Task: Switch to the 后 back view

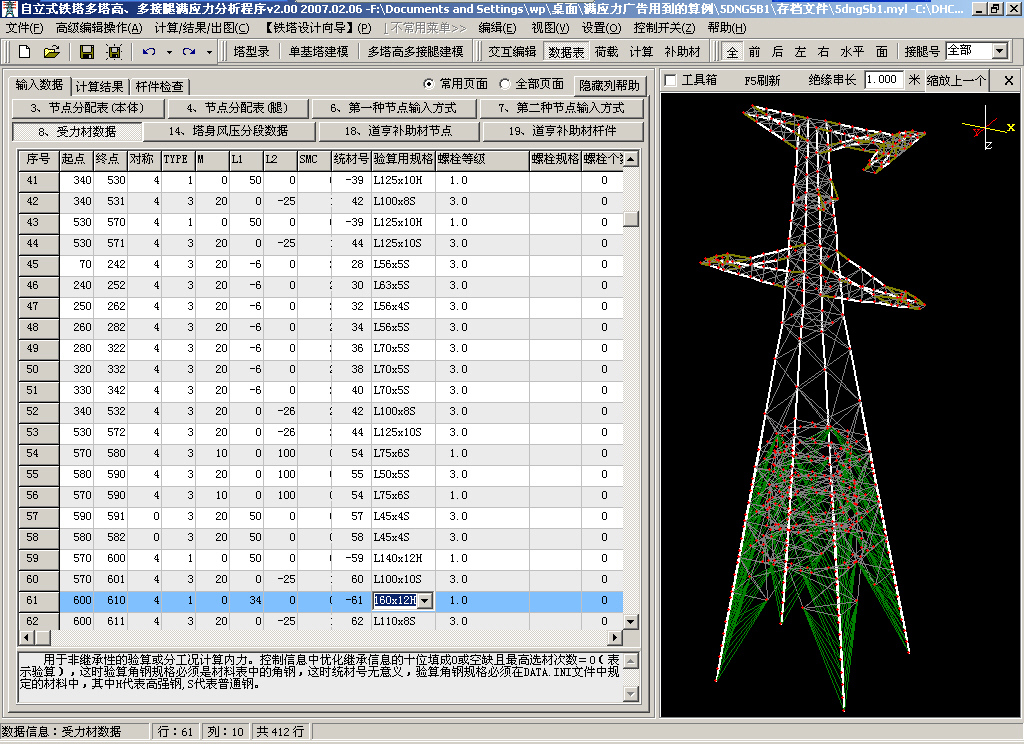Action: click(x=777, y=52)
